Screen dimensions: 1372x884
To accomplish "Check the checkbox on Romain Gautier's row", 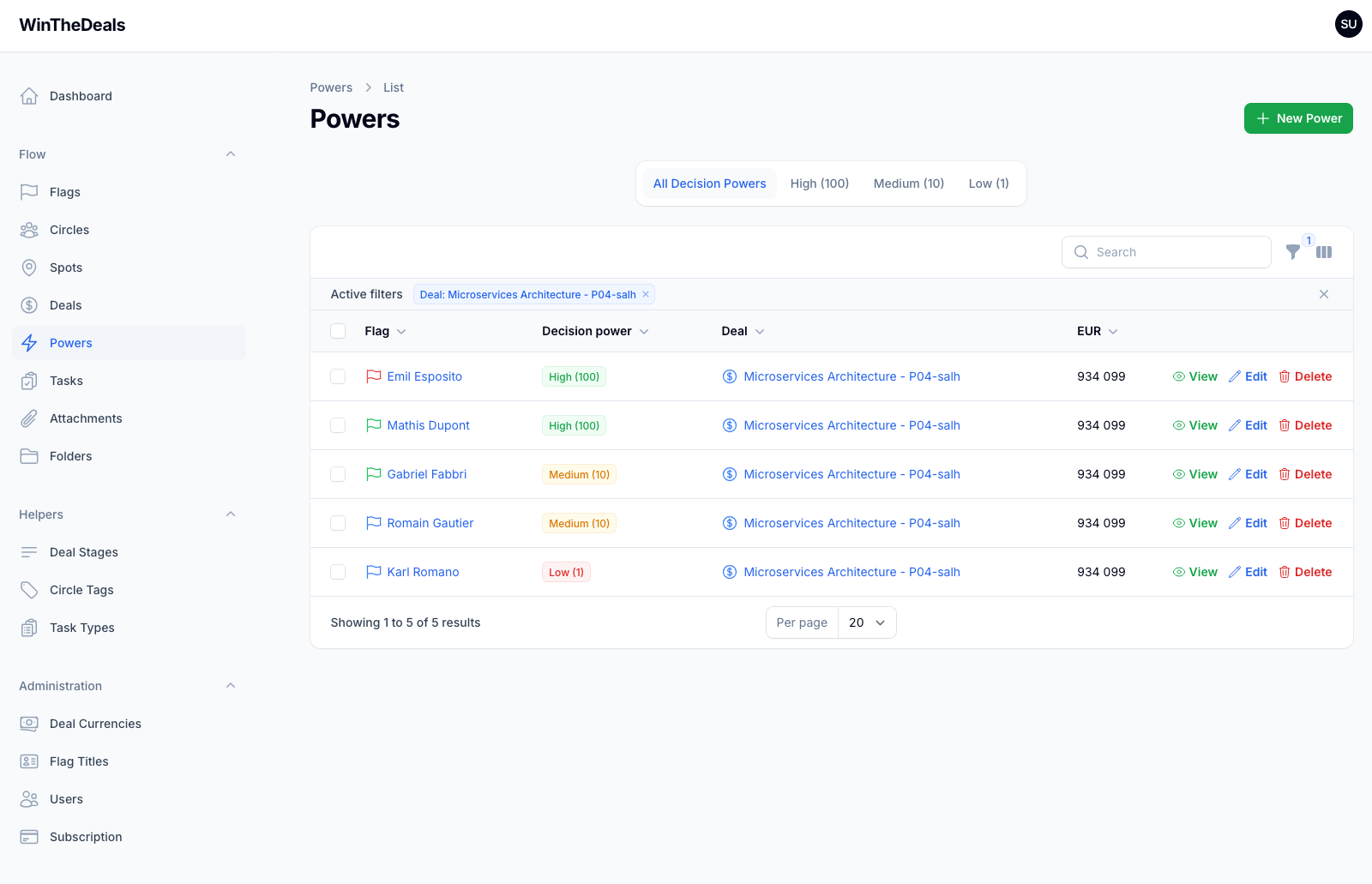I will coord(337,523).
